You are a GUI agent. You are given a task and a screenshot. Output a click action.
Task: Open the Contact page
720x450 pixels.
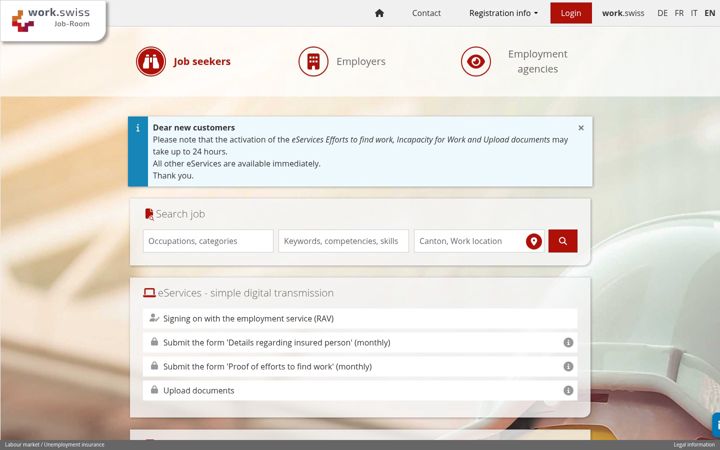426,13
